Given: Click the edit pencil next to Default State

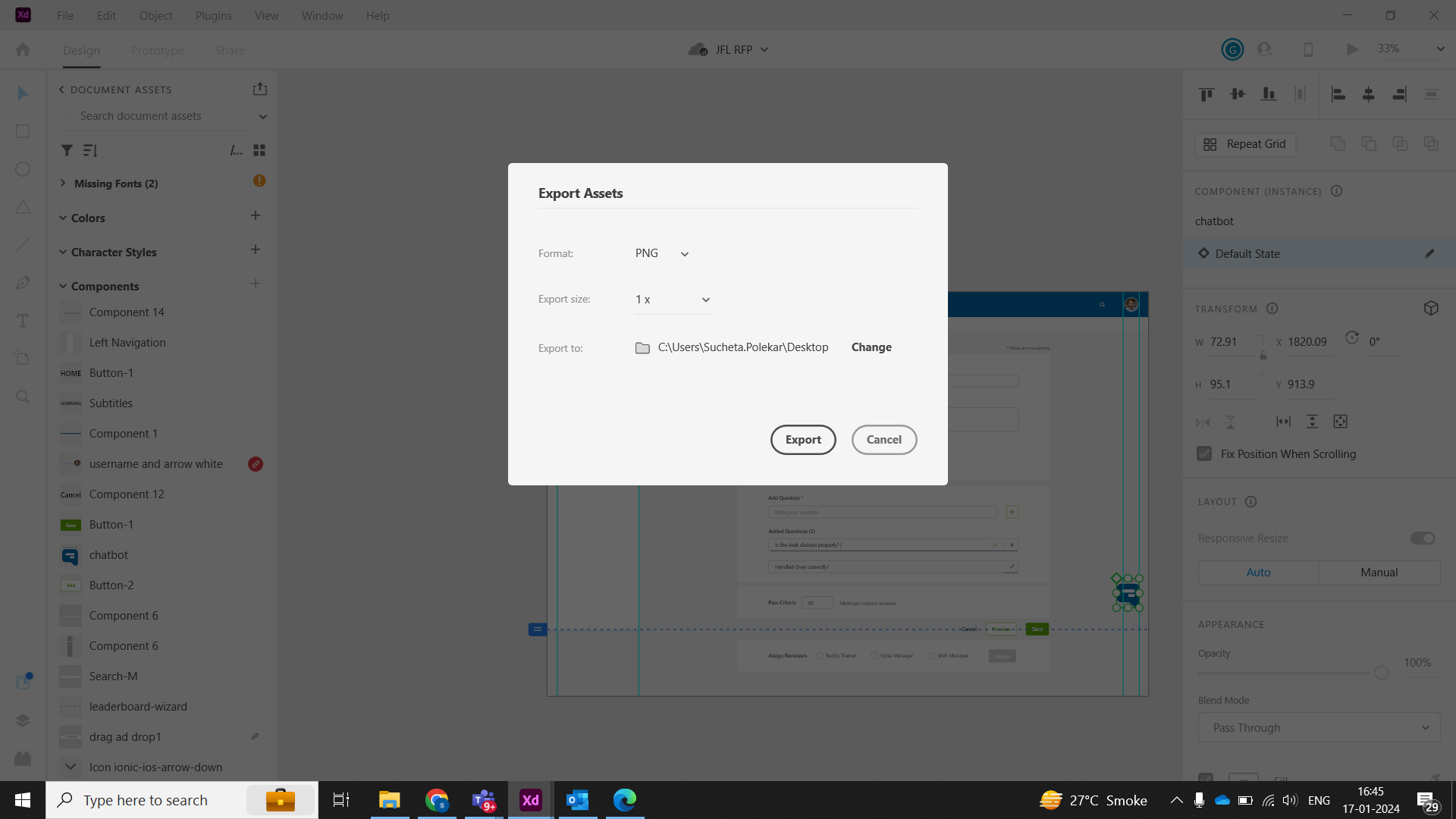Looking at the screenshot, I should pyautogui.click(x=1430, y=253).
